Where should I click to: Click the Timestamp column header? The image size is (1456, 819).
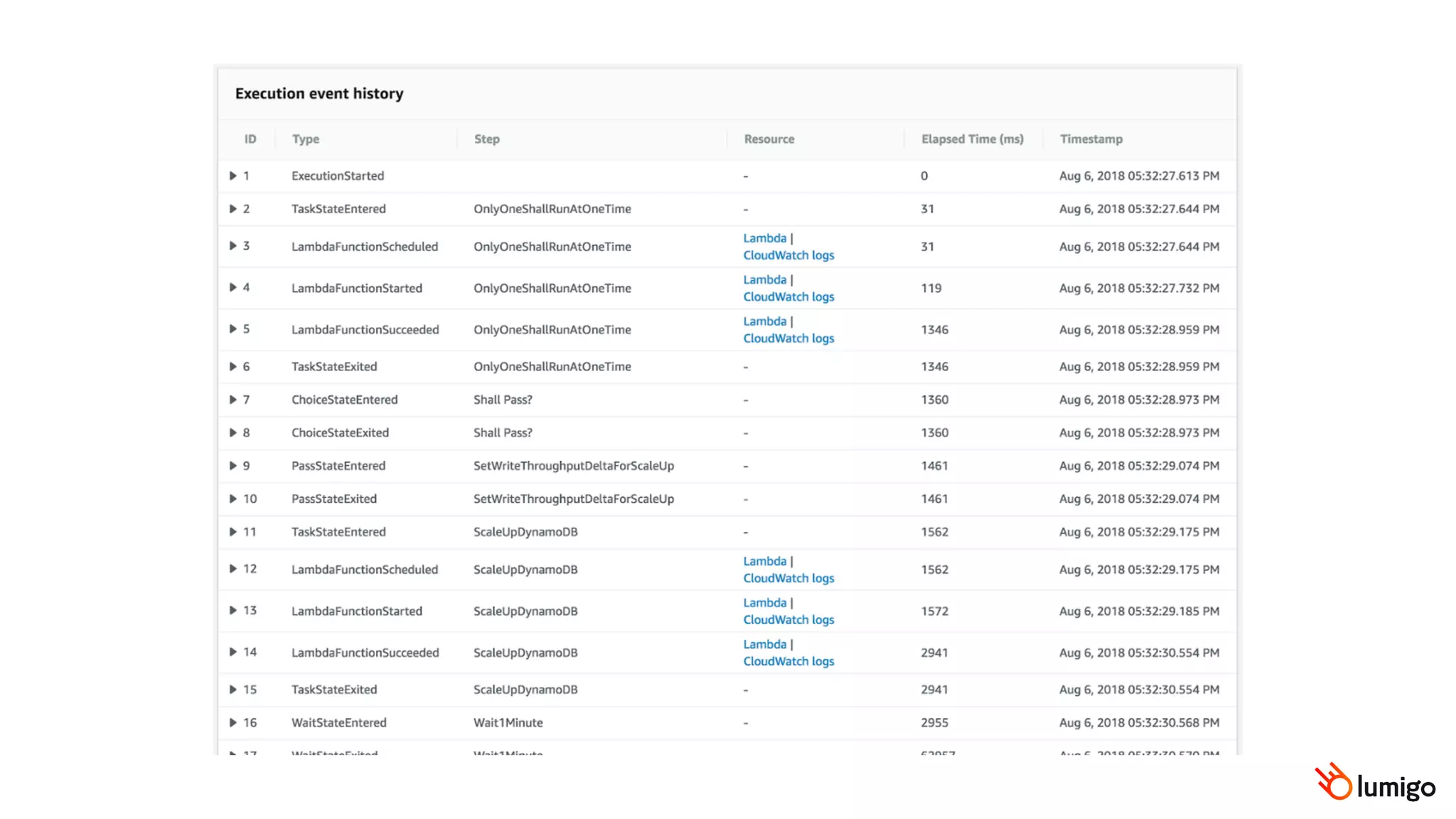click(1091, 139)
